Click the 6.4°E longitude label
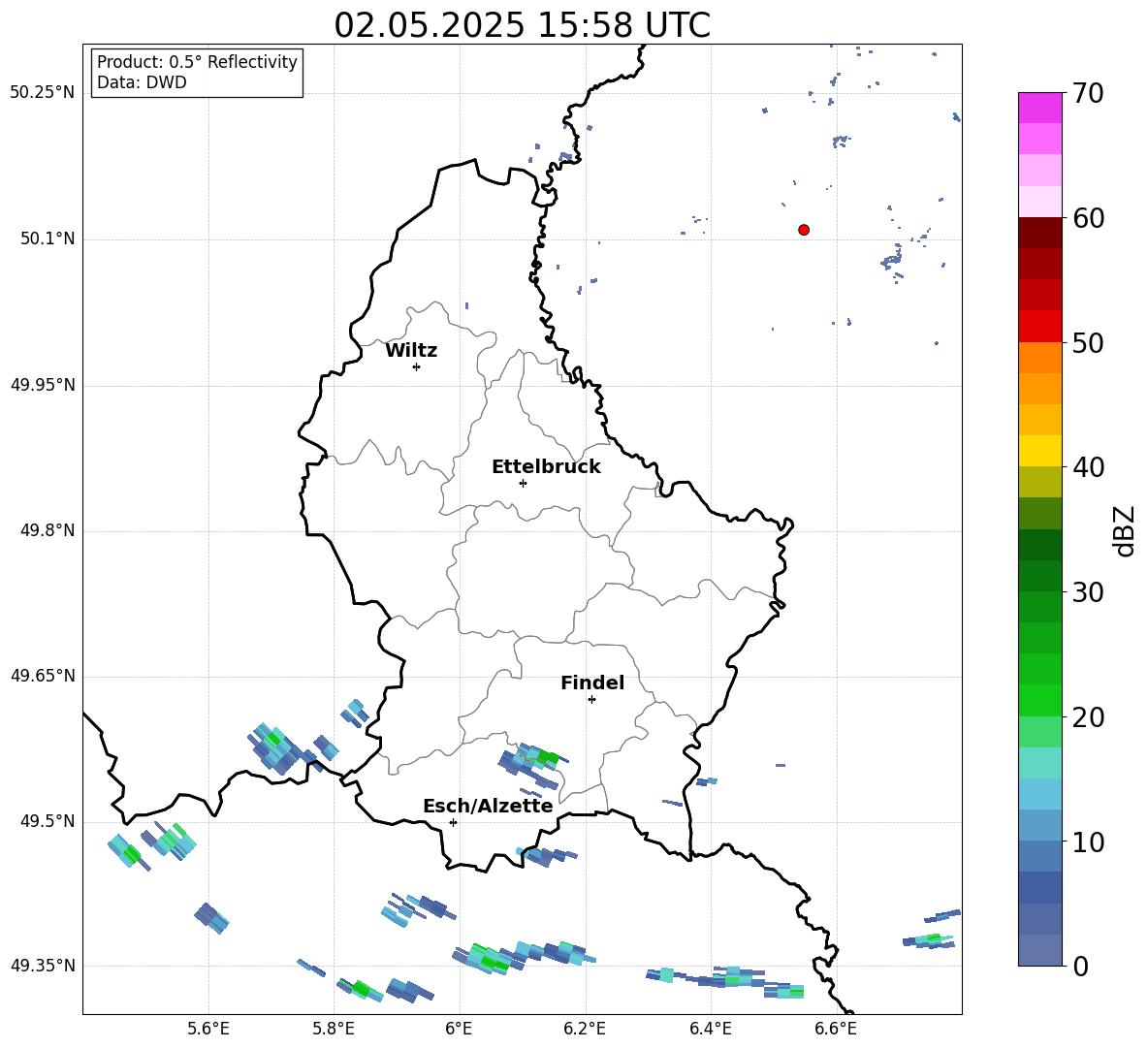Image resolution: width=1148 pixels, height=1048 pixels. (x=710, y=1030)
